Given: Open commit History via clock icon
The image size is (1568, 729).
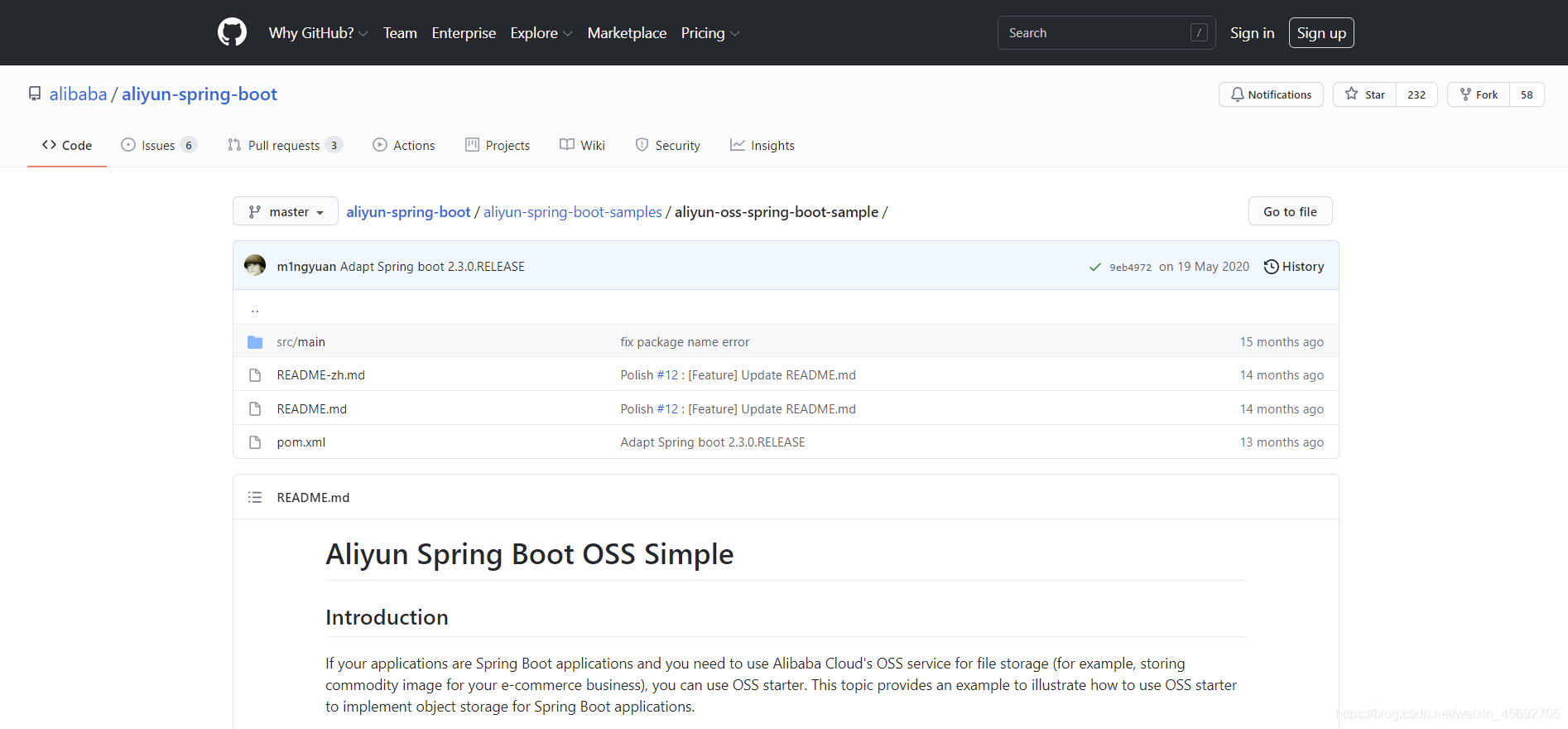Looking at the screenshot, I should pos(1272,267).
